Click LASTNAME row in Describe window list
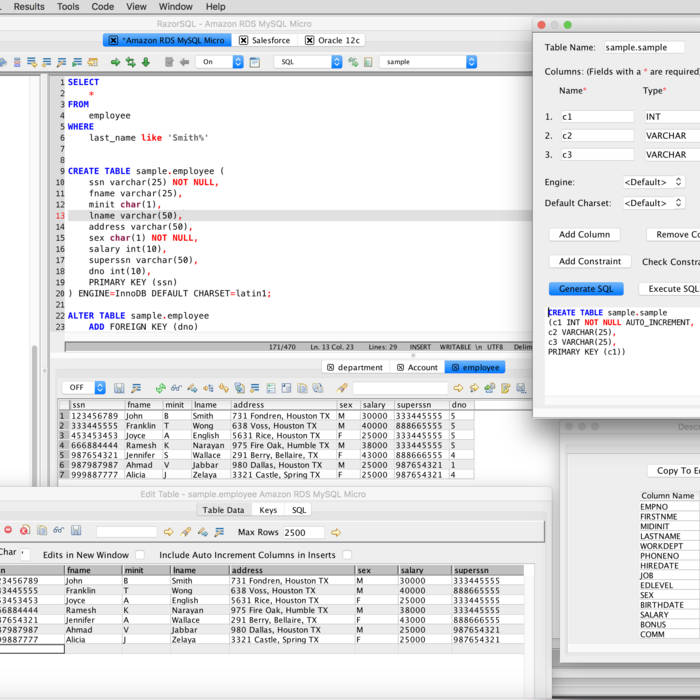 [x=669, y=536]
